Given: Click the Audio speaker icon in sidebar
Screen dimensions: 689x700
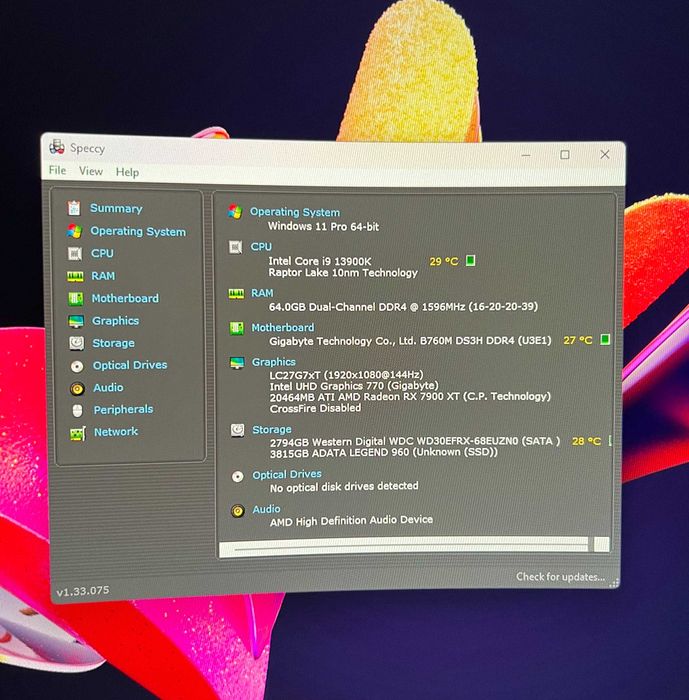Looking at the screenshot, I should [77, 388].
